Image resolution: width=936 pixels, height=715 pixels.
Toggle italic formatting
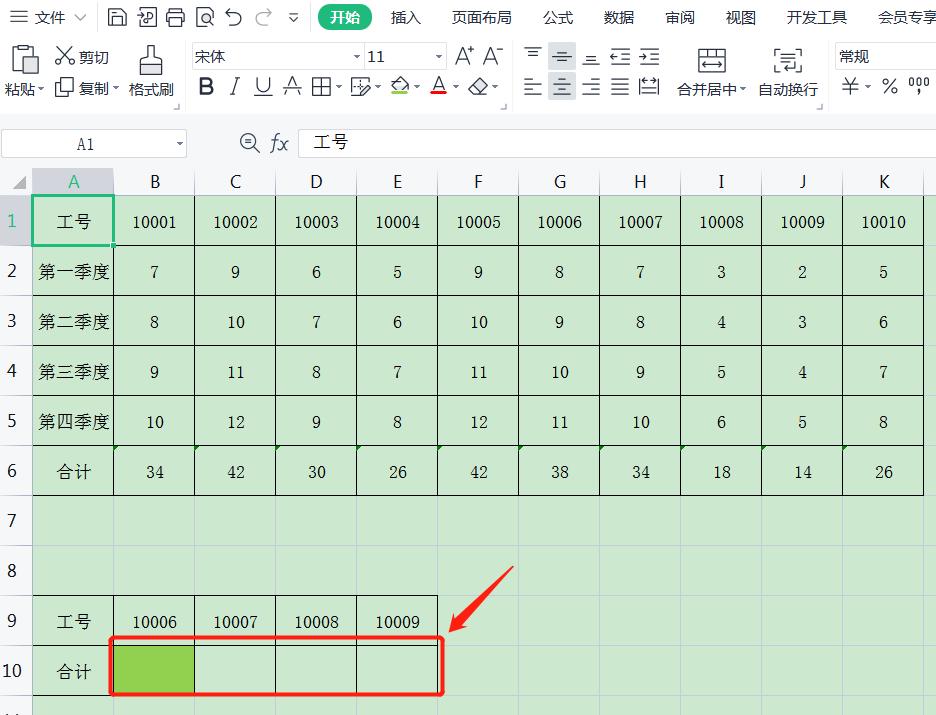[x=234, y=87]
